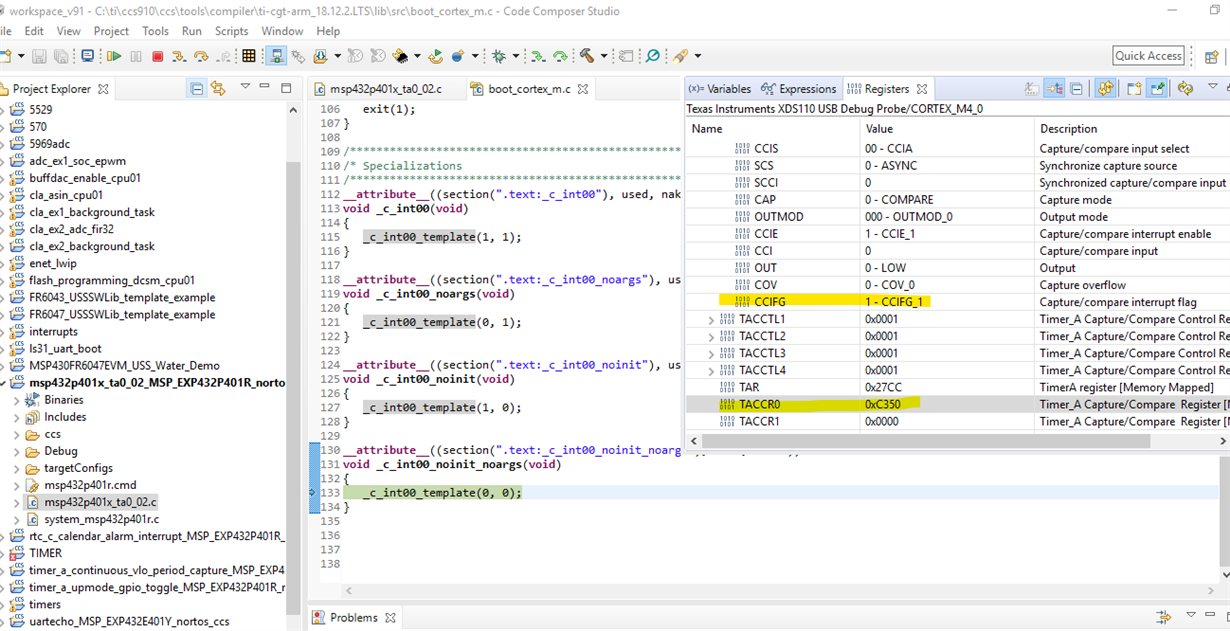Click the Debug bug icon

499,56
